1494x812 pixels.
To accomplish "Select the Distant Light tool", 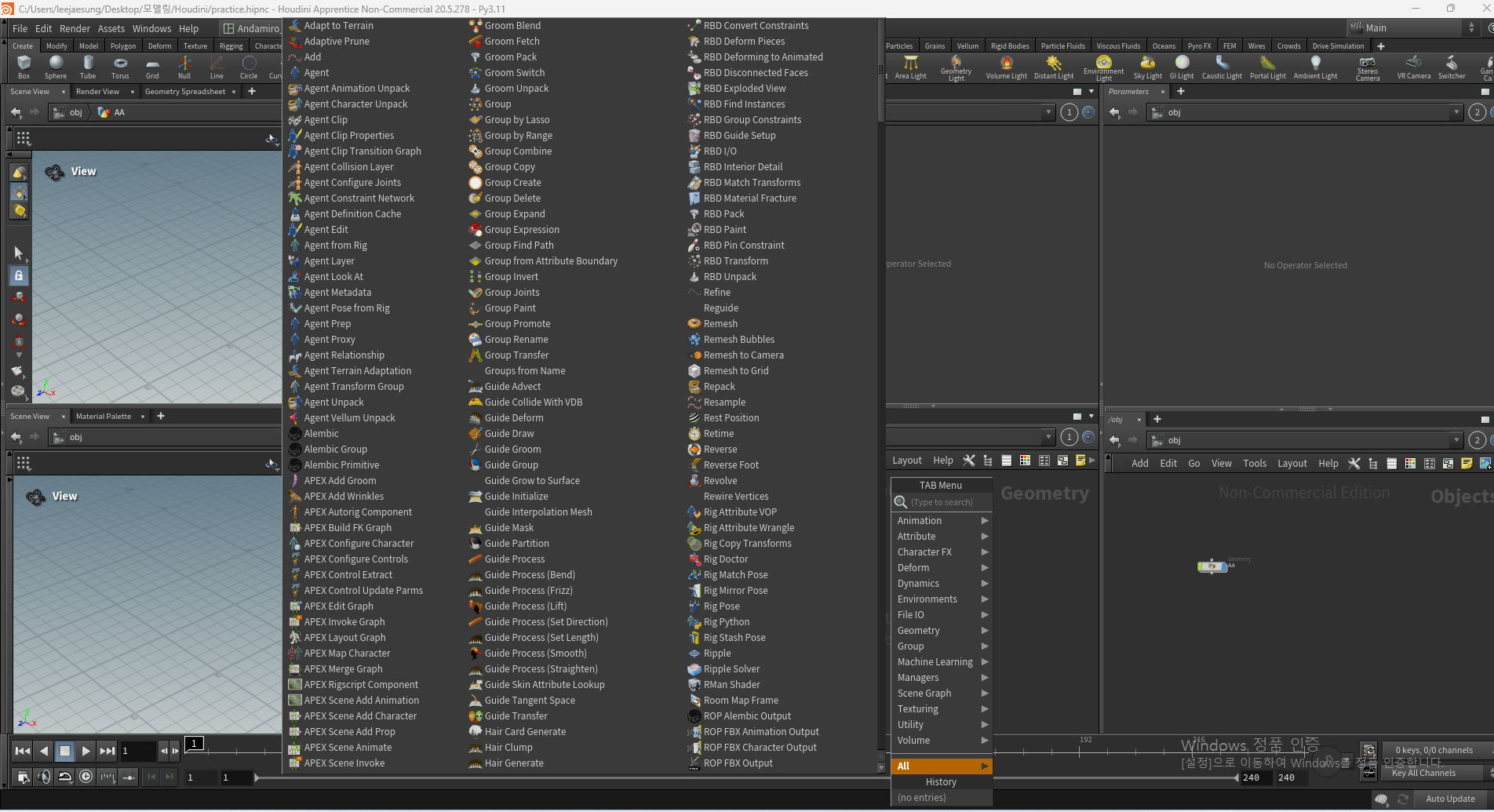I will click(x=1054, y=67).
